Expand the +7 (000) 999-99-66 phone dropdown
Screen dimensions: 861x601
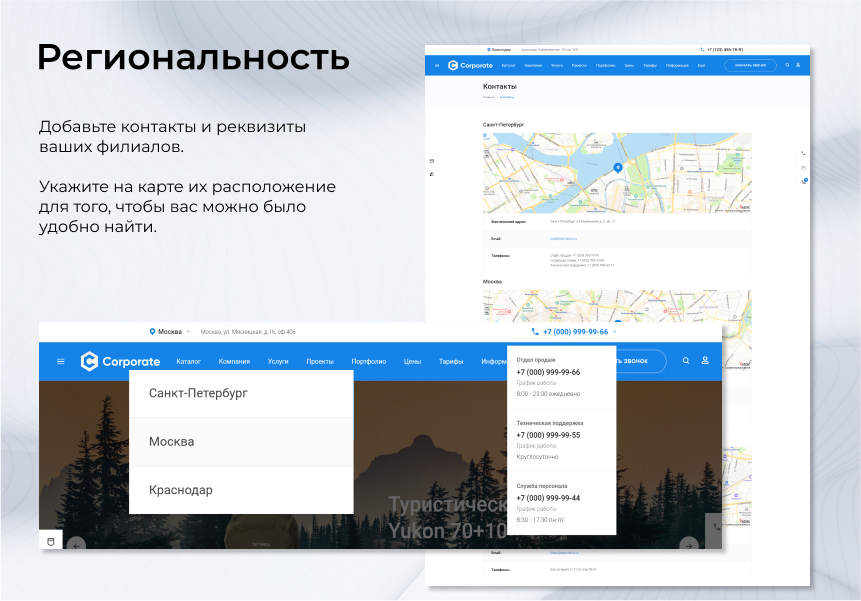(x=576, y=331)
